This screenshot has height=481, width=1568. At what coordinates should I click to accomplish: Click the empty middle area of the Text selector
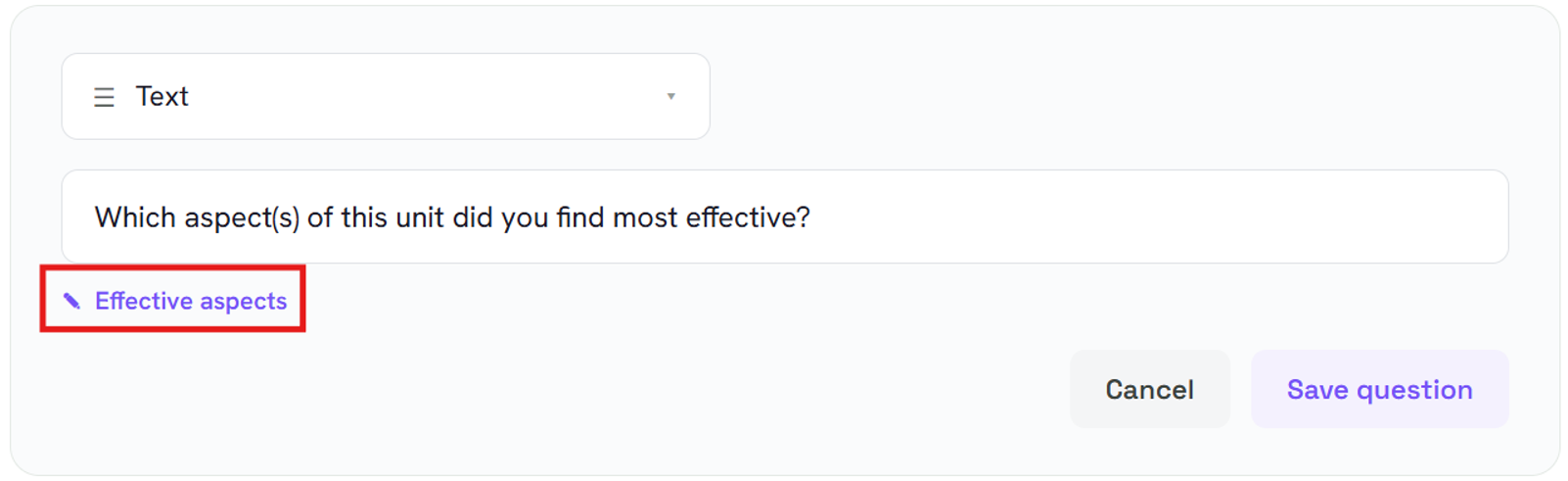click(421, 96)
